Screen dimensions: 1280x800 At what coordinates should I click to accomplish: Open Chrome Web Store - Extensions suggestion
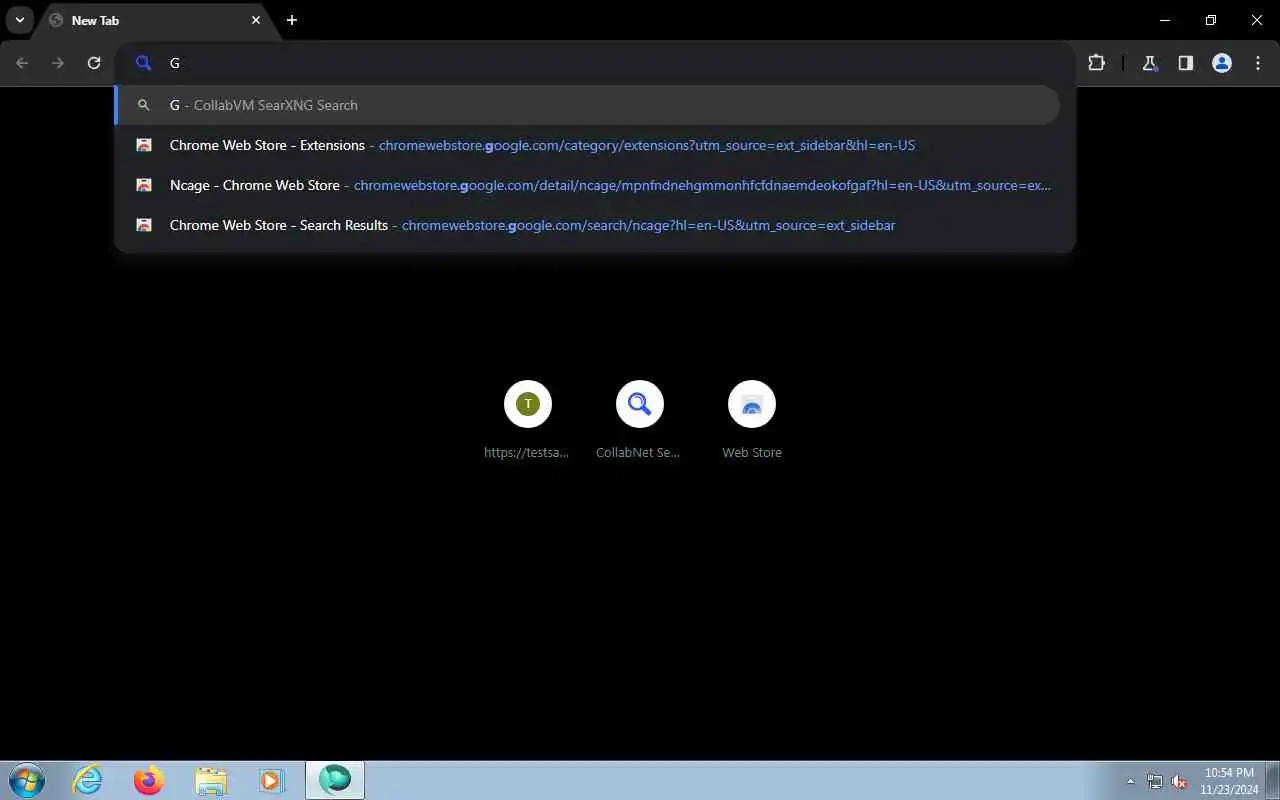tap(588, 145)
